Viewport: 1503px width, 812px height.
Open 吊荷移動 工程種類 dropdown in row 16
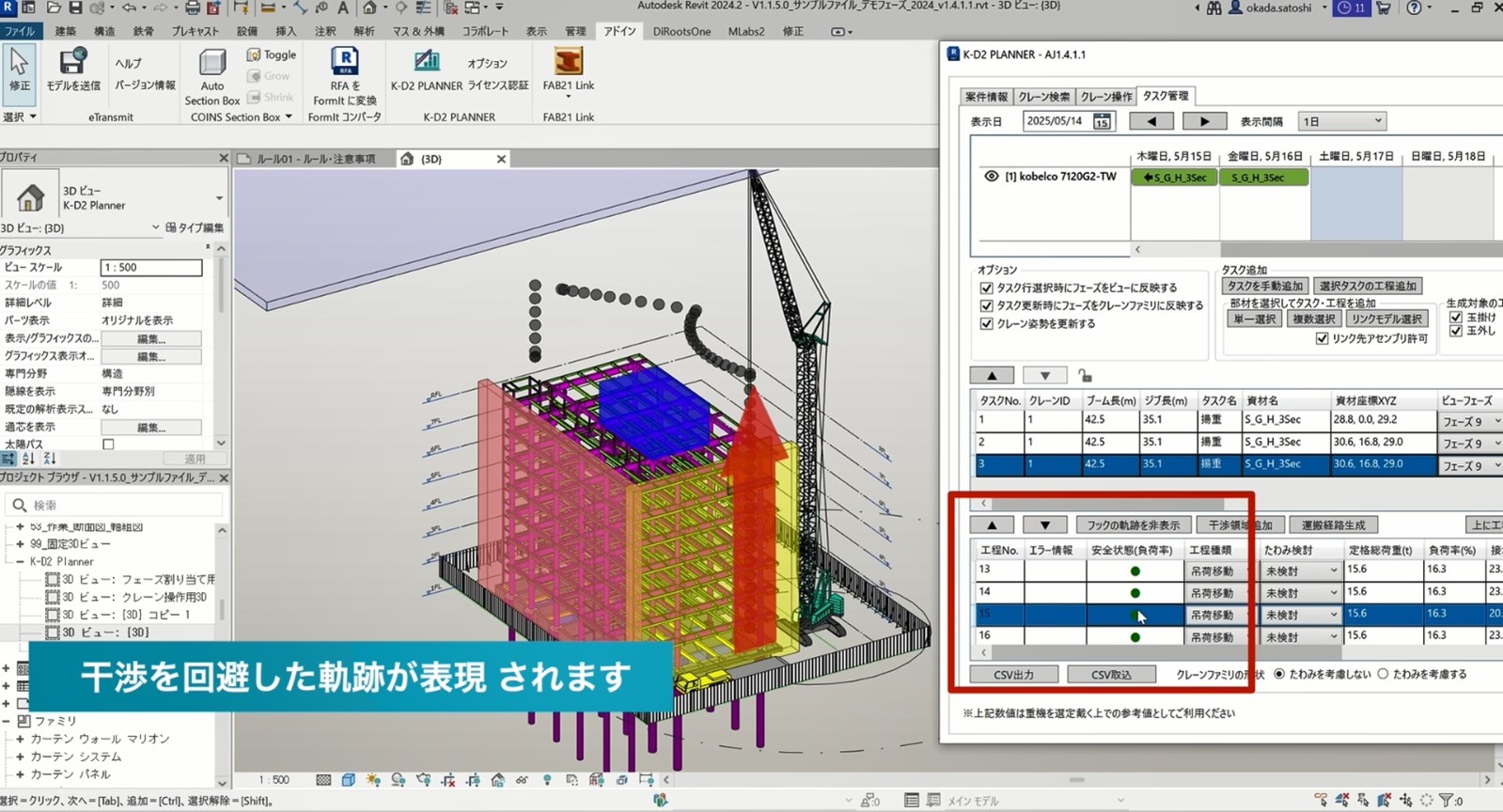click(x=1218, y=637)
